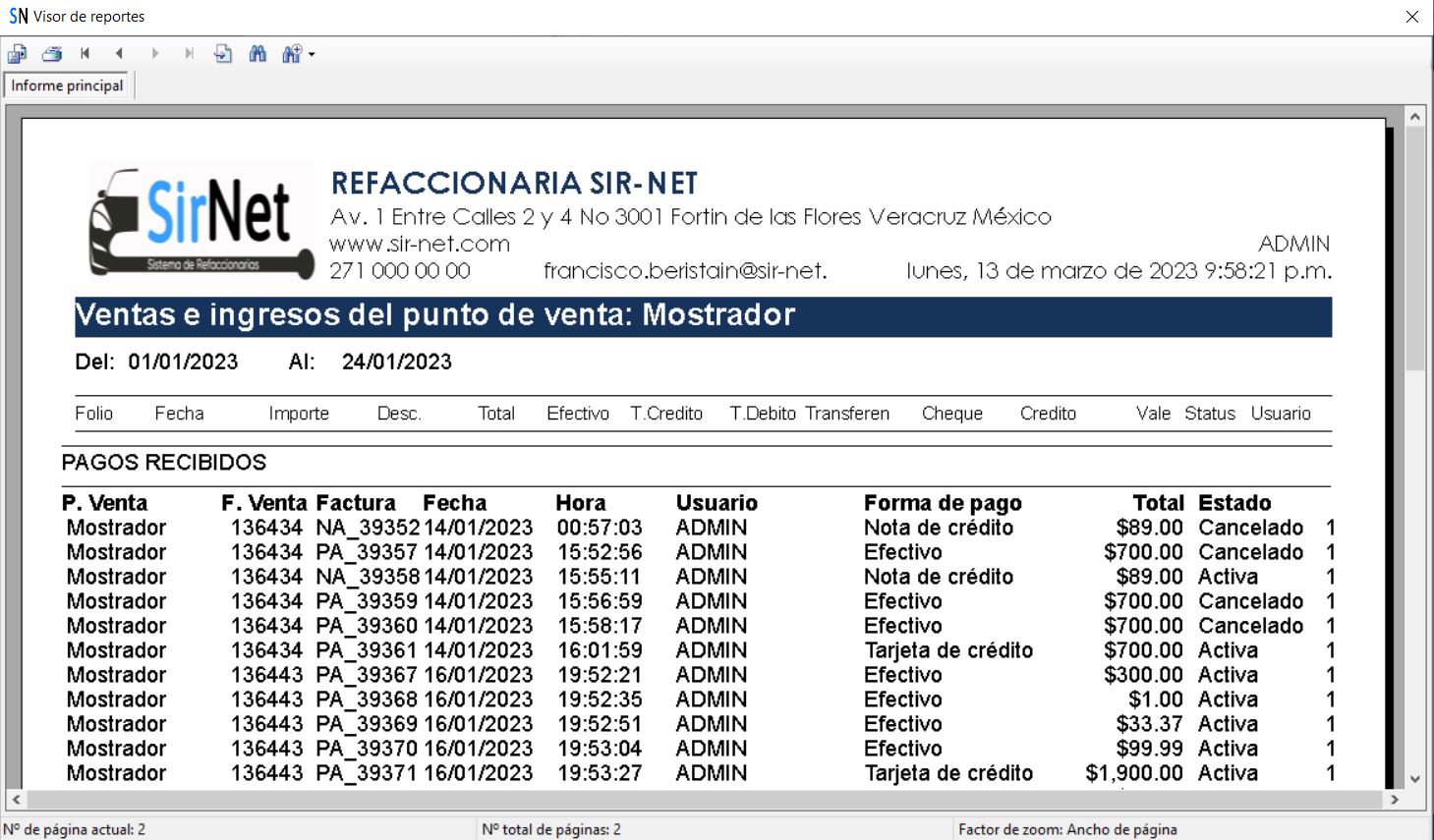Click the vertical scrollbar up arrow
This screenshot has height=840, width=1434.
click(1415, 117)
